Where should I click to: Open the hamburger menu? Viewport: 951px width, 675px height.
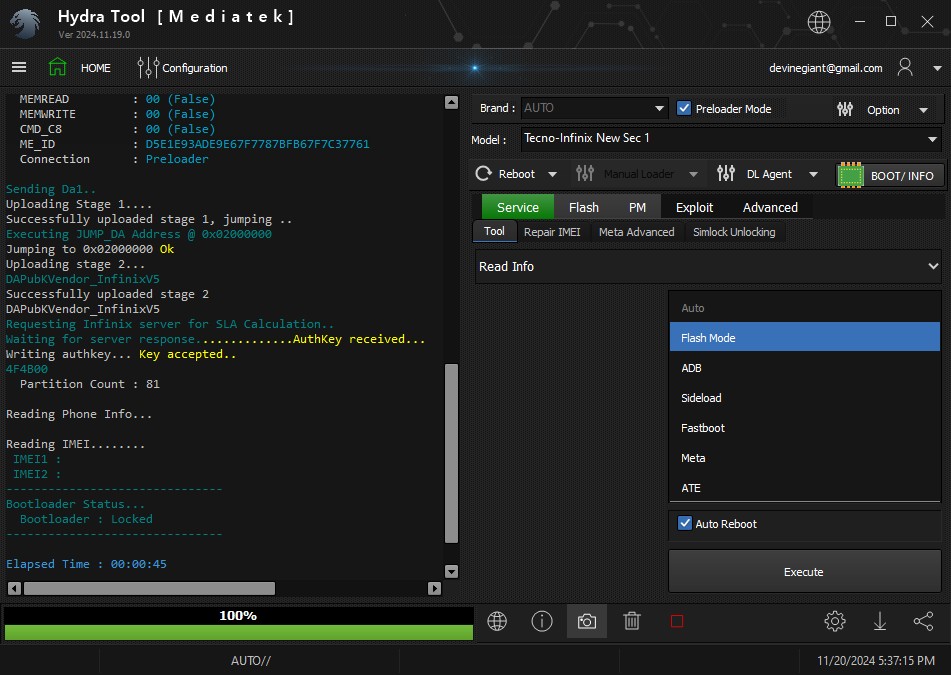tap(19, 67)
